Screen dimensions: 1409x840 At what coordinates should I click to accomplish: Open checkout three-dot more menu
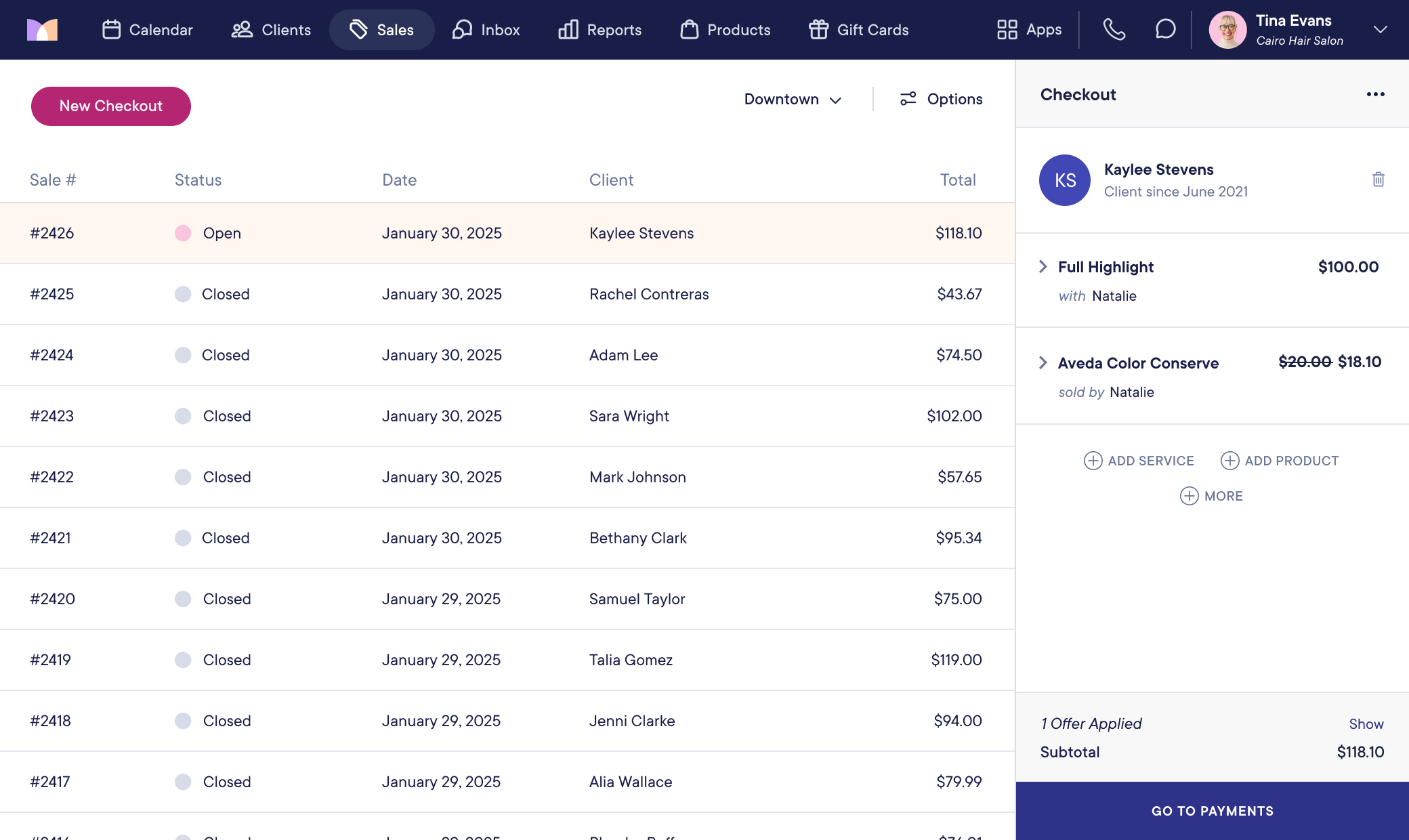[1375, 94]
